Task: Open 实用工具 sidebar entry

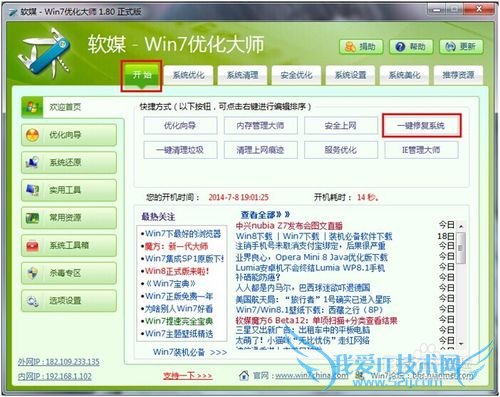Action: coord(69,190)
